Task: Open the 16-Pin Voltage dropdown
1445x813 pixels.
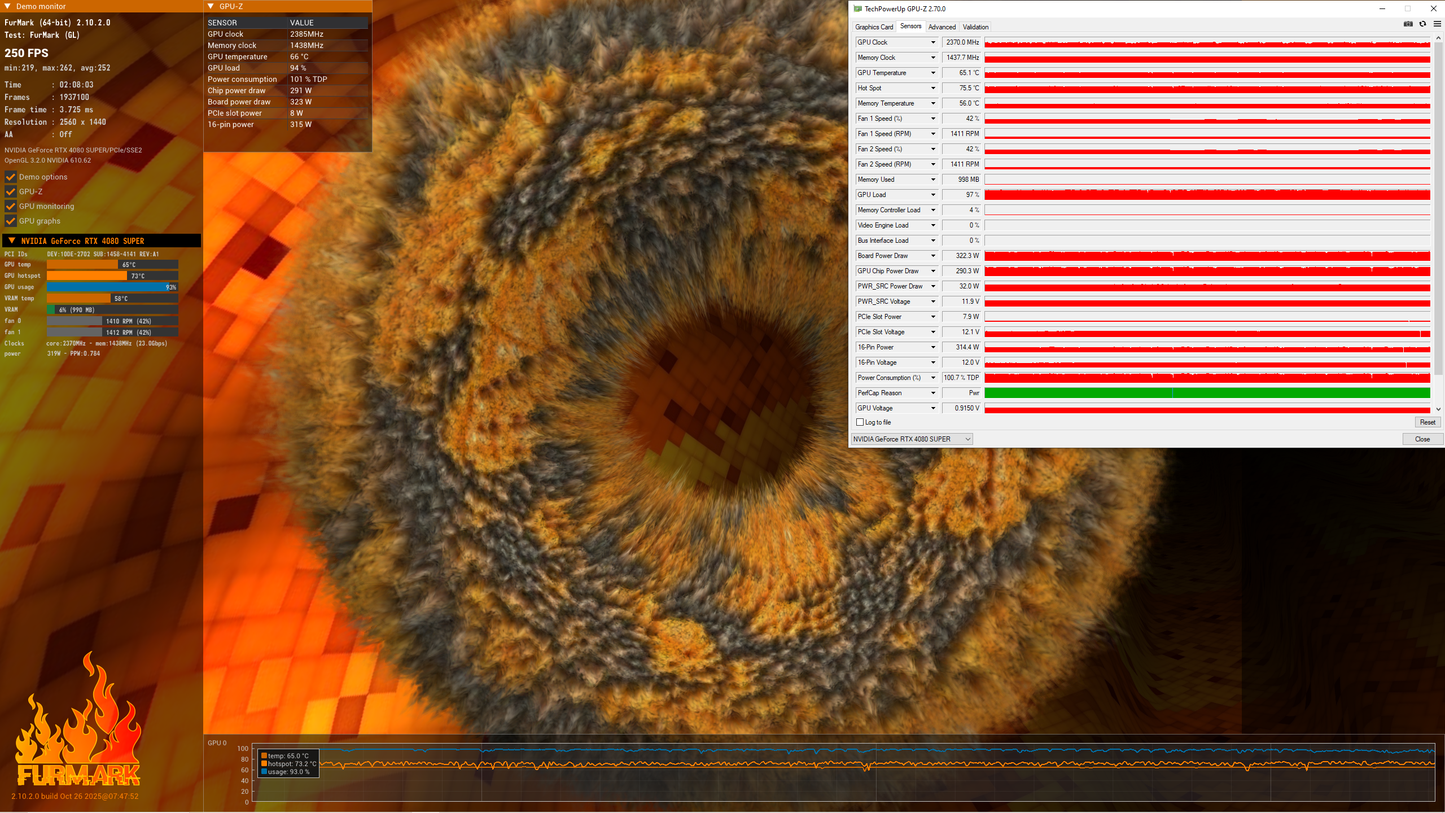Action: [933, 363]
